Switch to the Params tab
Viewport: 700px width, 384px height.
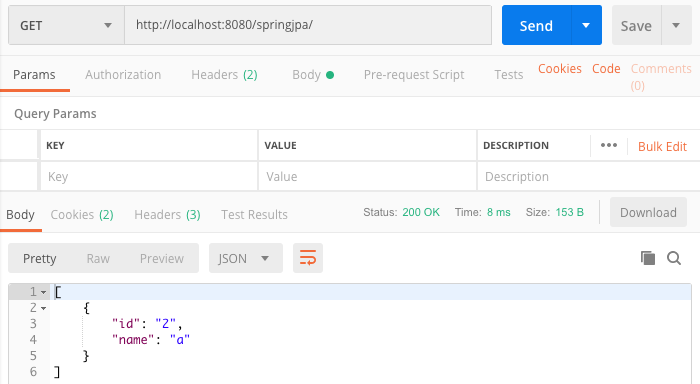point(34,75)
